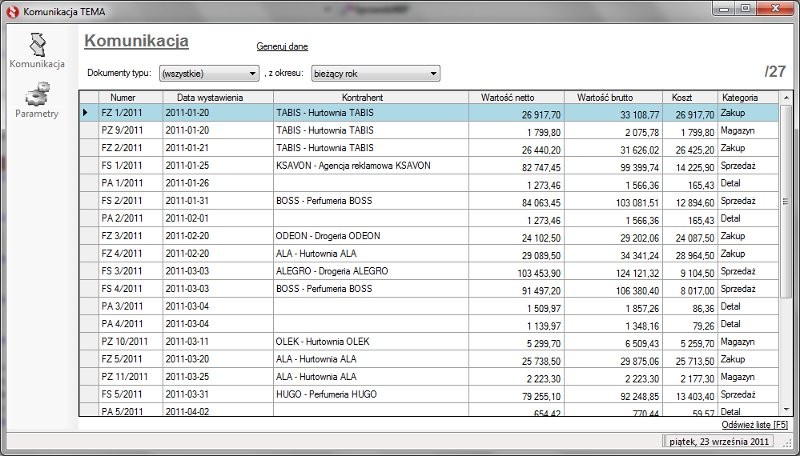Sort by Data wystawienia column header
The image size is (800, 456).
pos(210,98)
